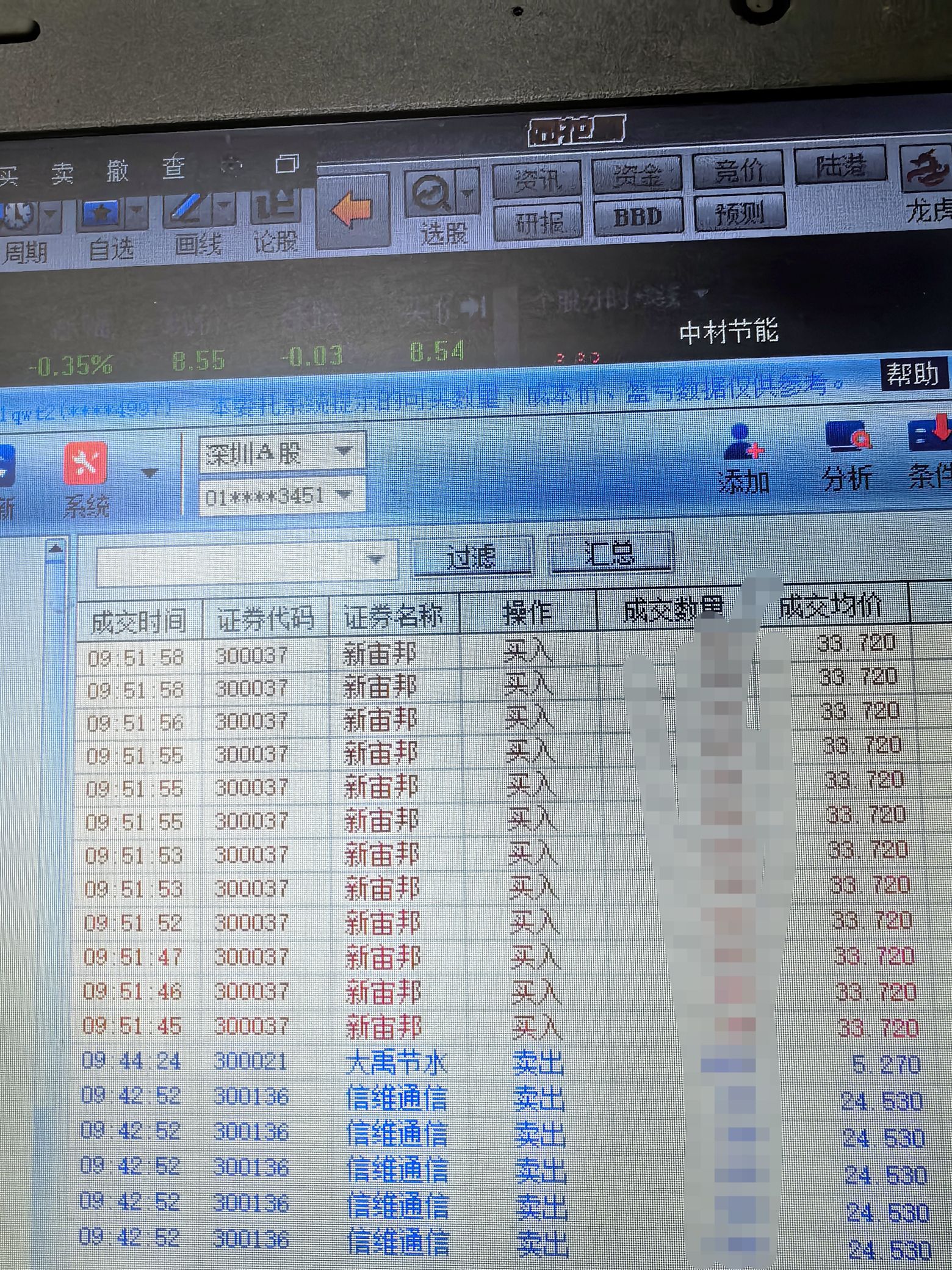
Task: Click the 操作 column header
Action: [527, 613]
